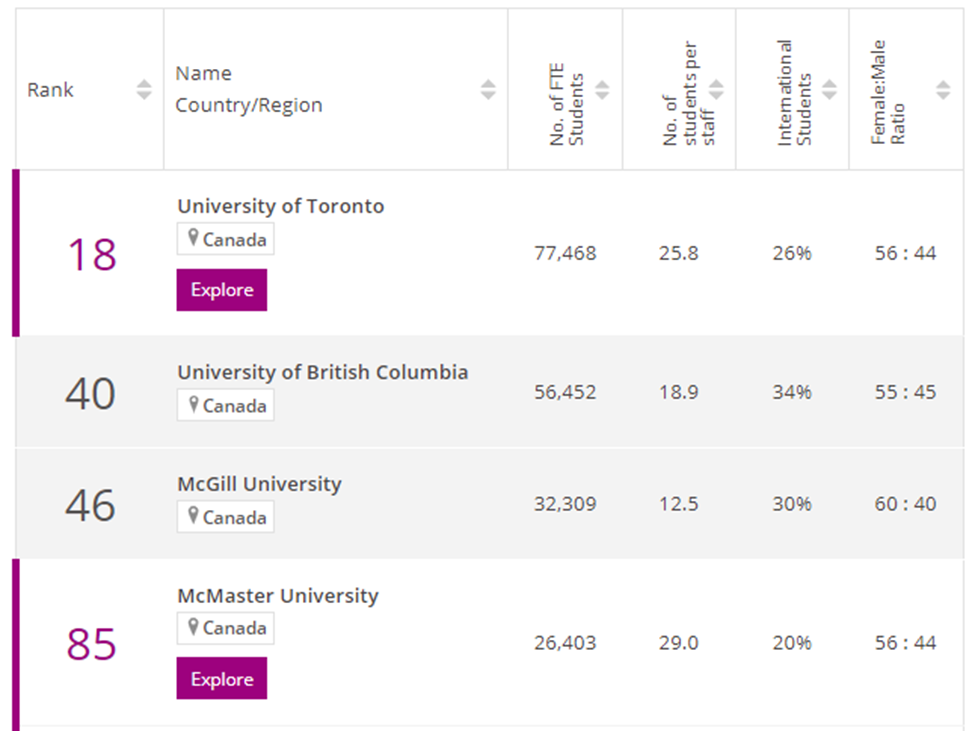Screen dimensions: 975x731
Task: Click Explore button under University of Toronto
Action: [222, 290]
